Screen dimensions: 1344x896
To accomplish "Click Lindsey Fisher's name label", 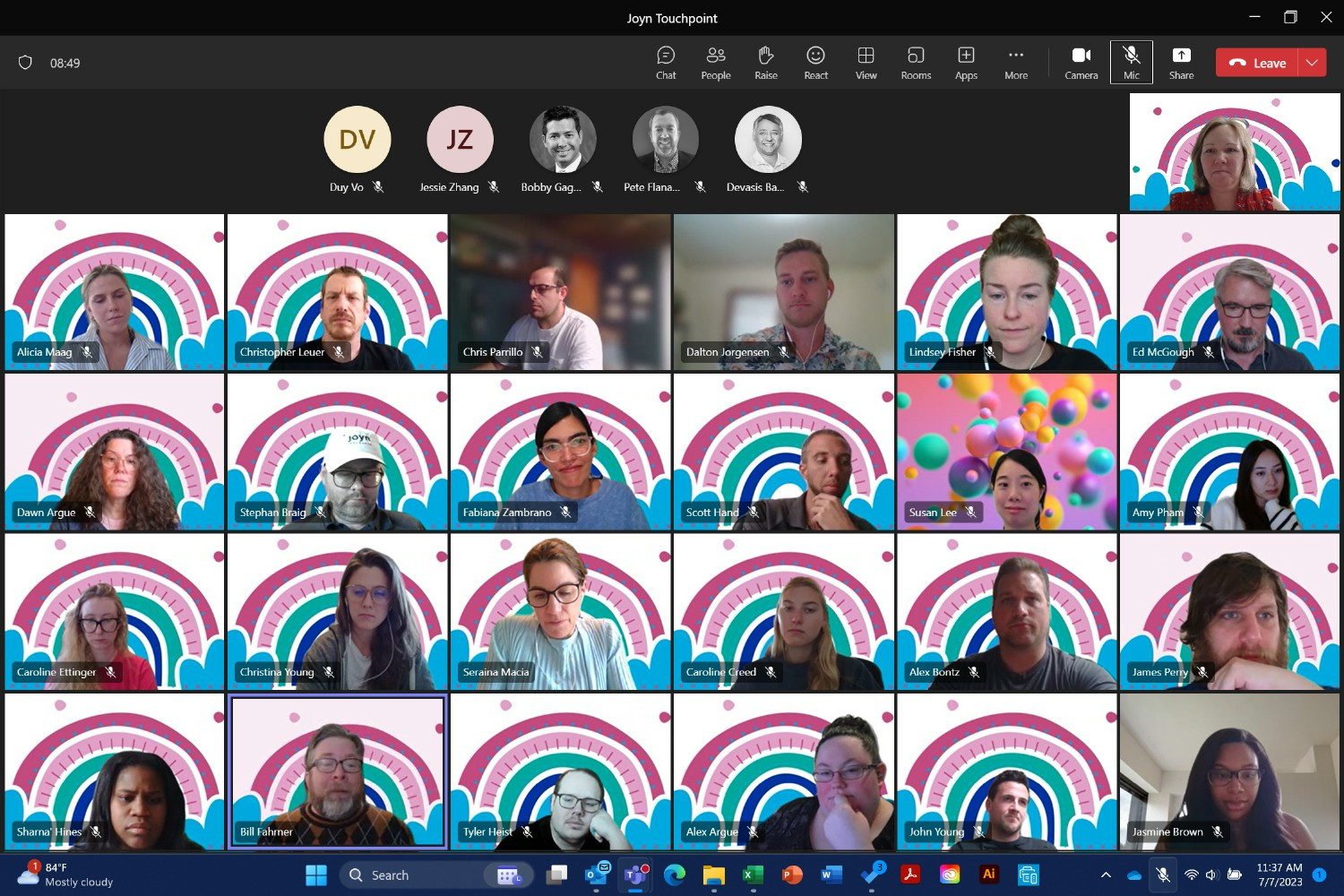I will point(942,352).
